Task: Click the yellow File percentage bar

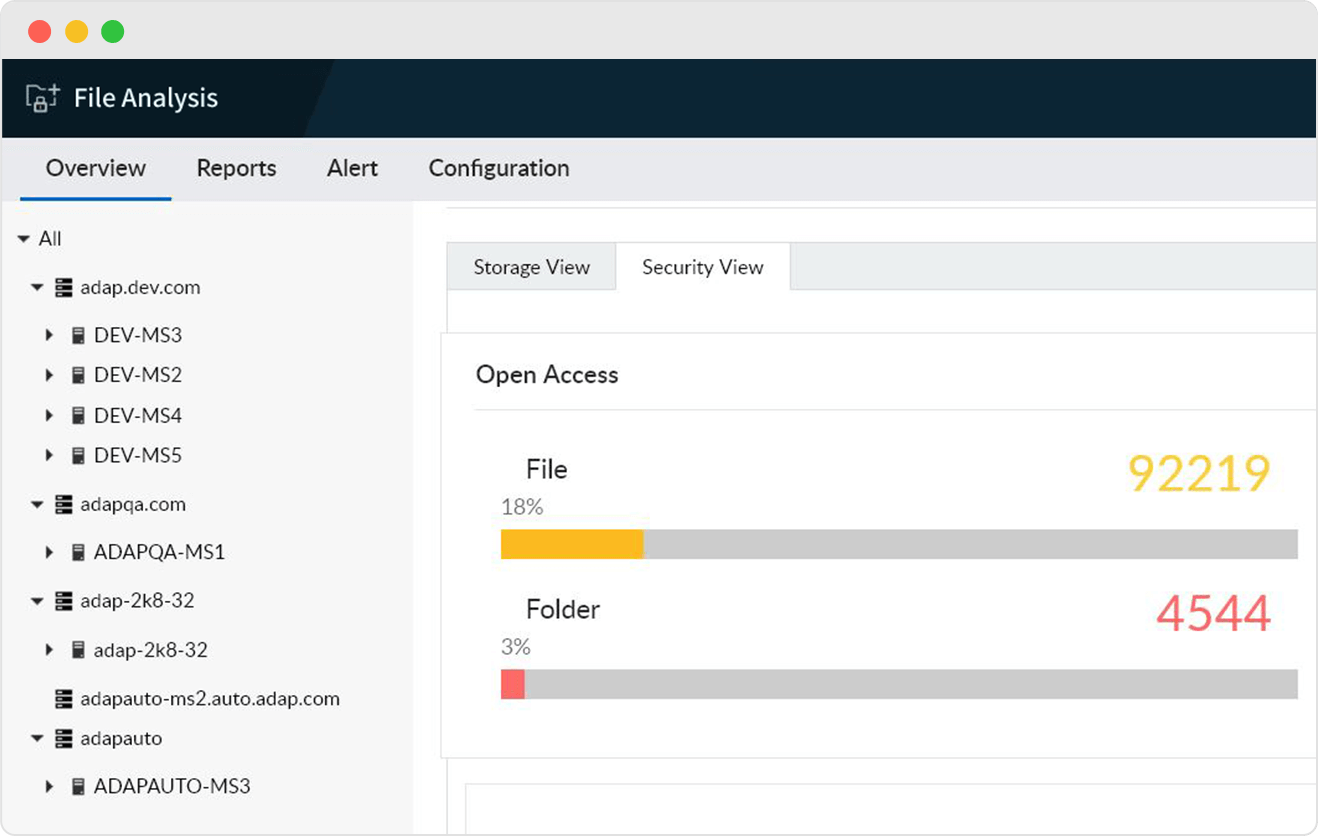Action: [572, 544]
